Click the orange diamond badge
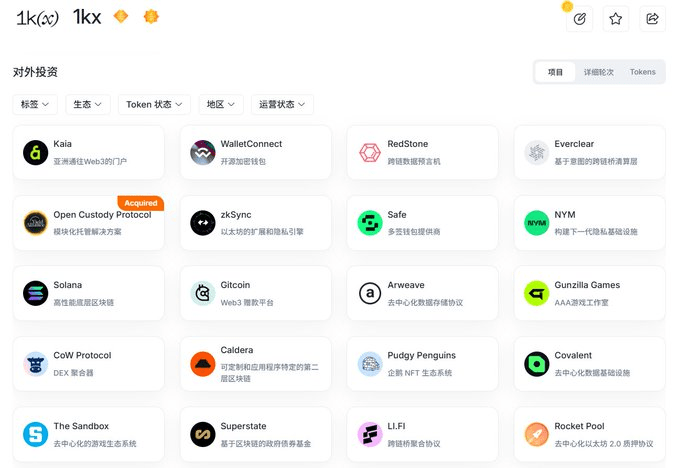Screen dimensions: 680x468 [121, 16]
